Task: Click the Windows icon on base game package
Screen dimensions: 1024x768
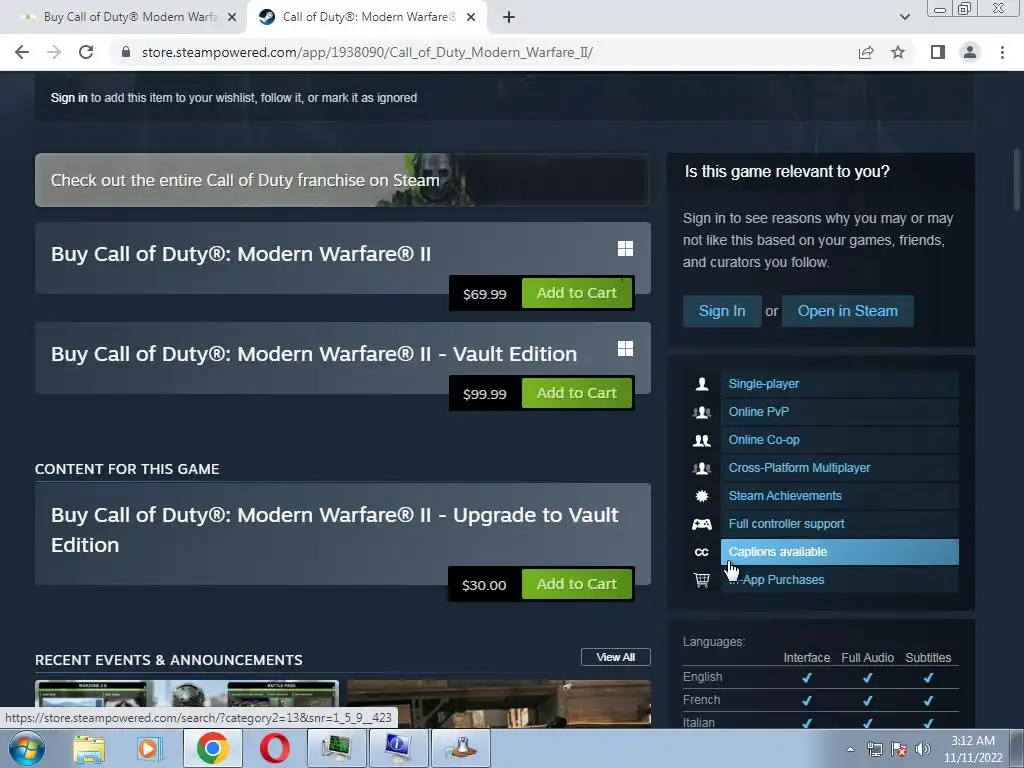Action: point(625,248)
